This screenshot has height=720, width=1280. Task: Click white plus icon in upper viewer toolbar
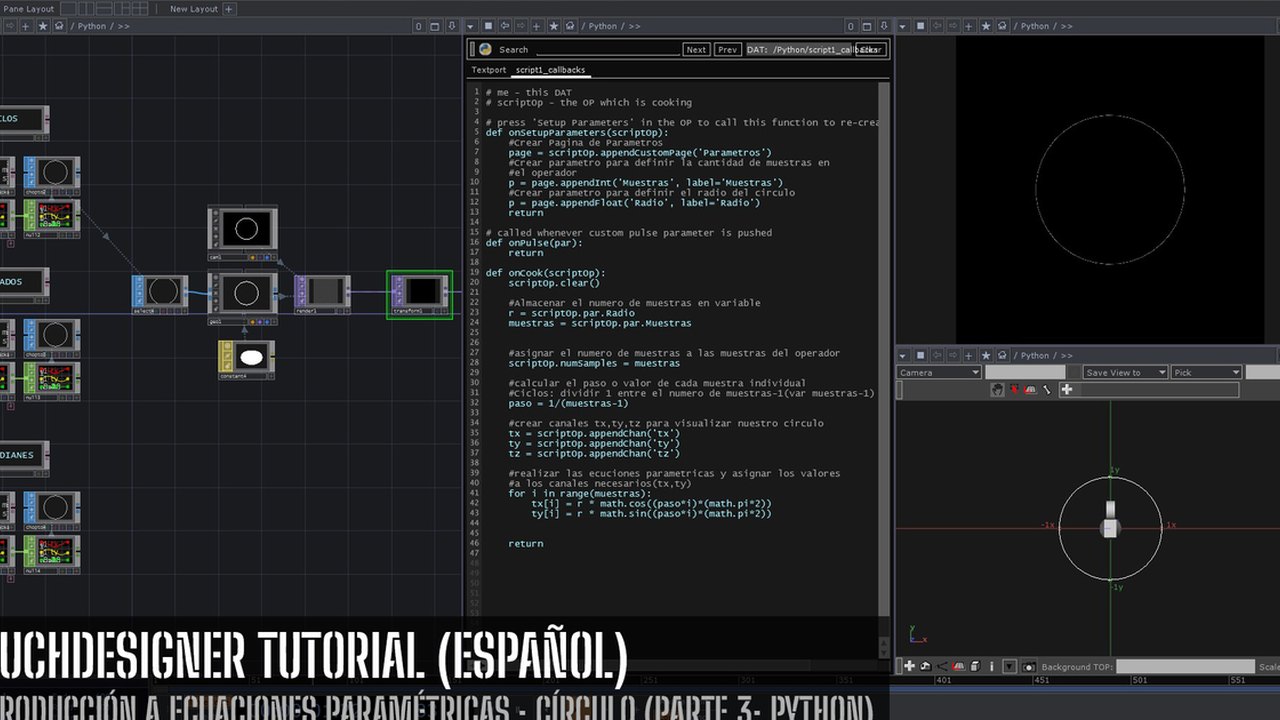(x=1067, y=389)
